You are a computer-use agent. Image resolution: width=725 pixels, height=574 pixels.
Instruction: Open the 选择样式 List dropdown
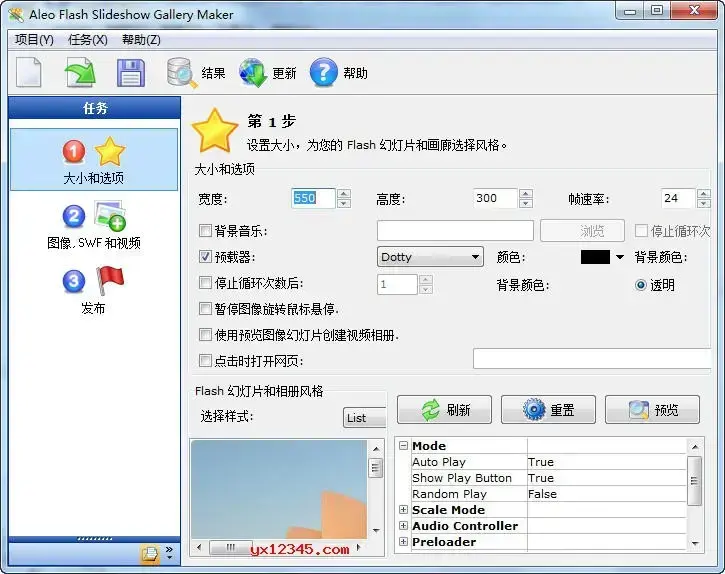(x=364, y=418)
